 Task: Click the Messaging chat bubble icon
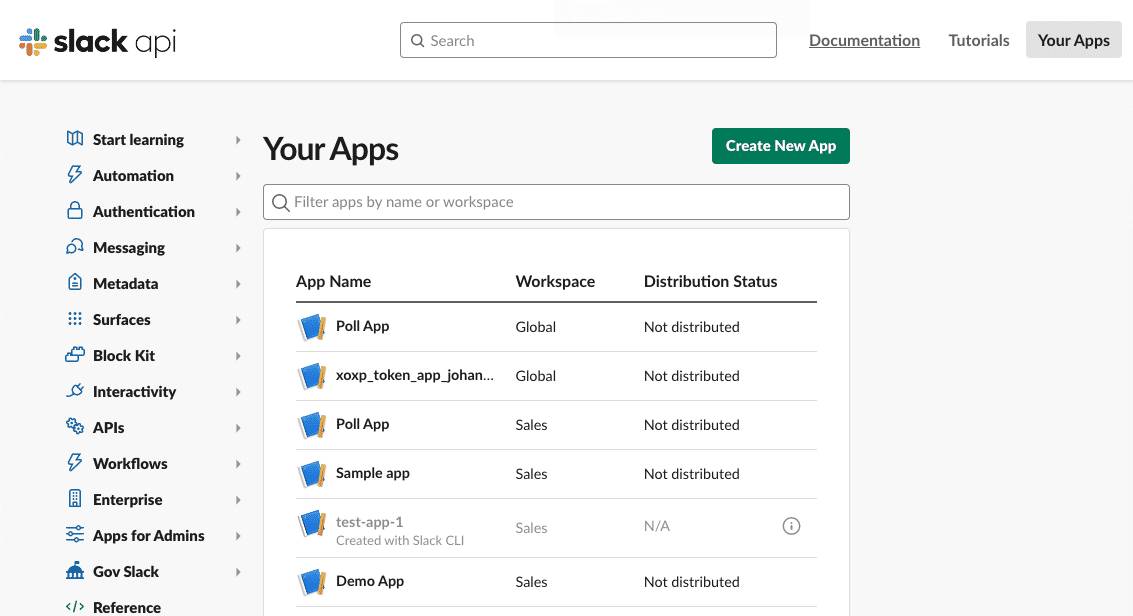[x=74, y=246]
